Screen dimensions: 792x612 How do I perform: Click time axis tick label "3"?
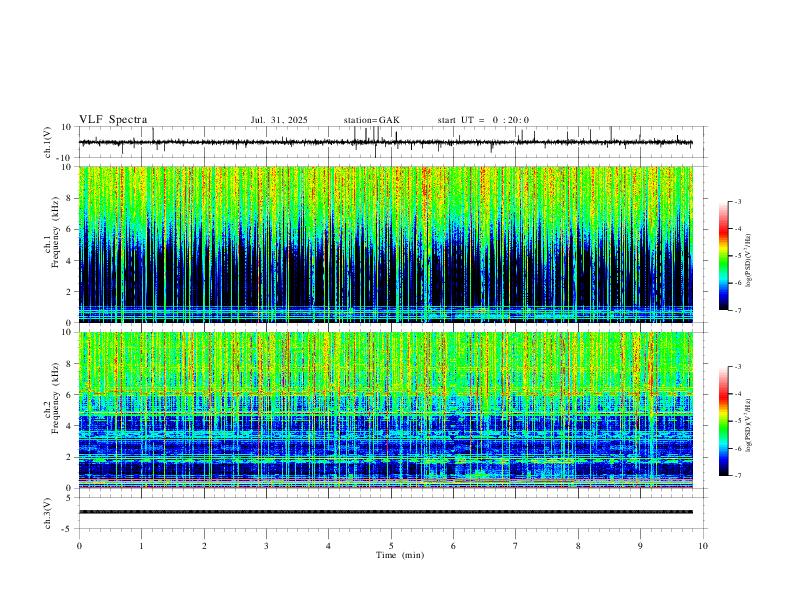coord(266,546)
